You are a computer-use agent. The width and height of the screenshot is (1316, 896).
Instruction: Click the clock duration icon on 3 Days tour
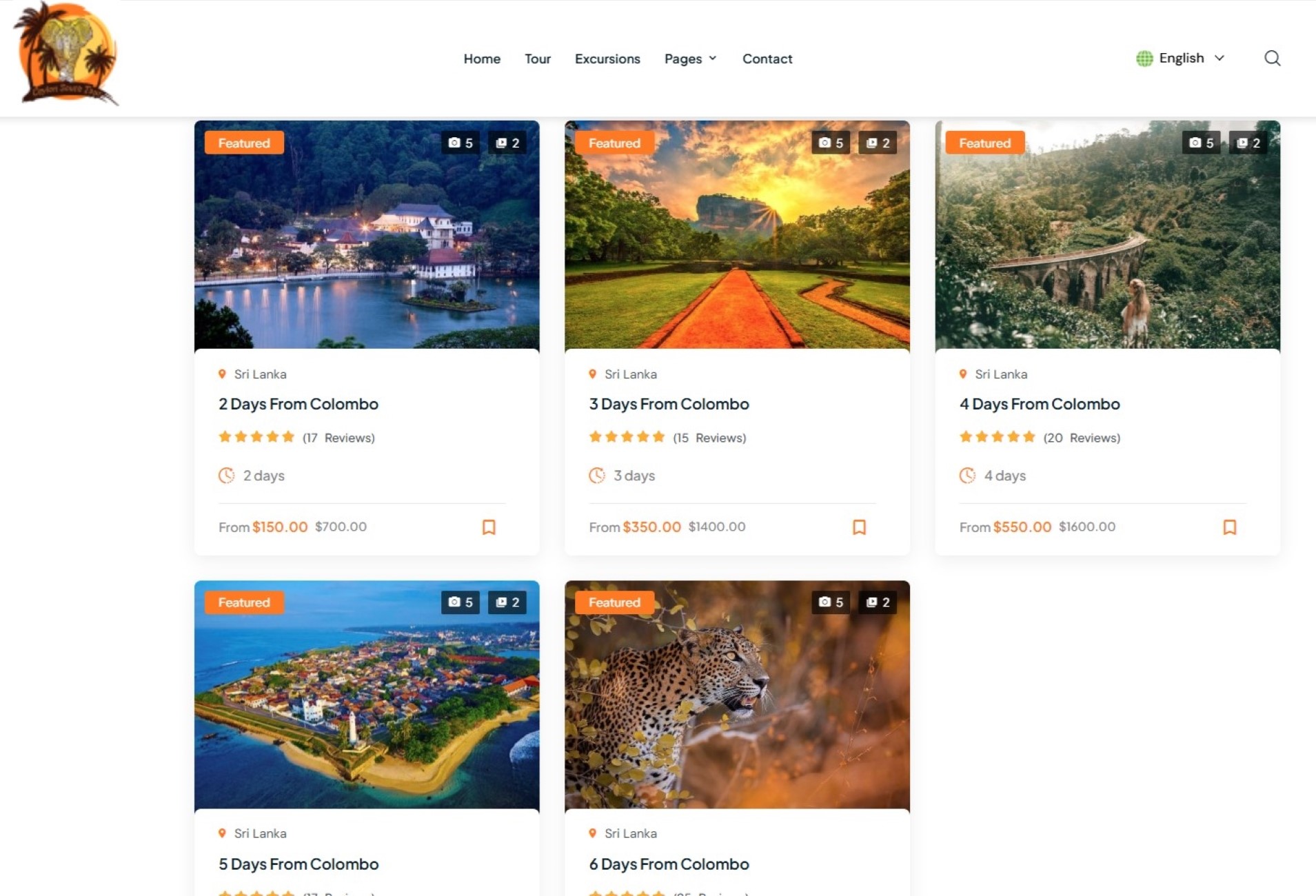pos(597,475)
